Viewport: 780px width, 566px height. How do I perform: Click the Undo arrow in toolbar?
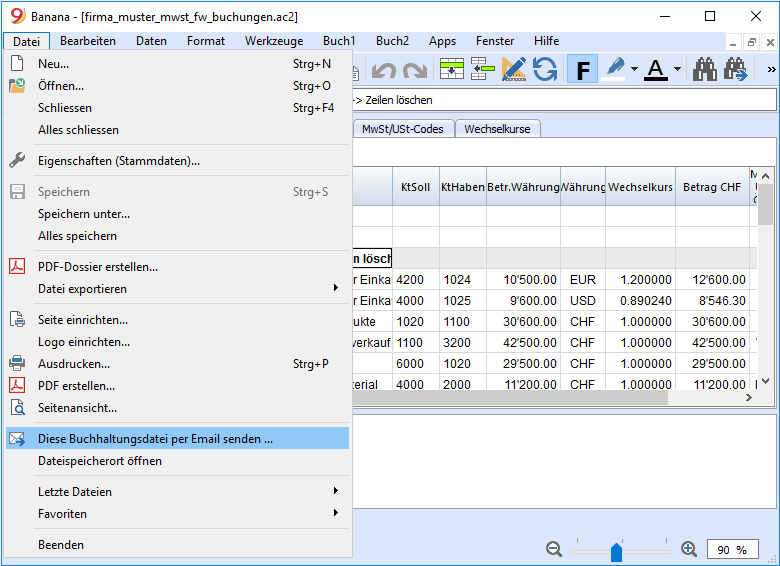tap(384, 70)
